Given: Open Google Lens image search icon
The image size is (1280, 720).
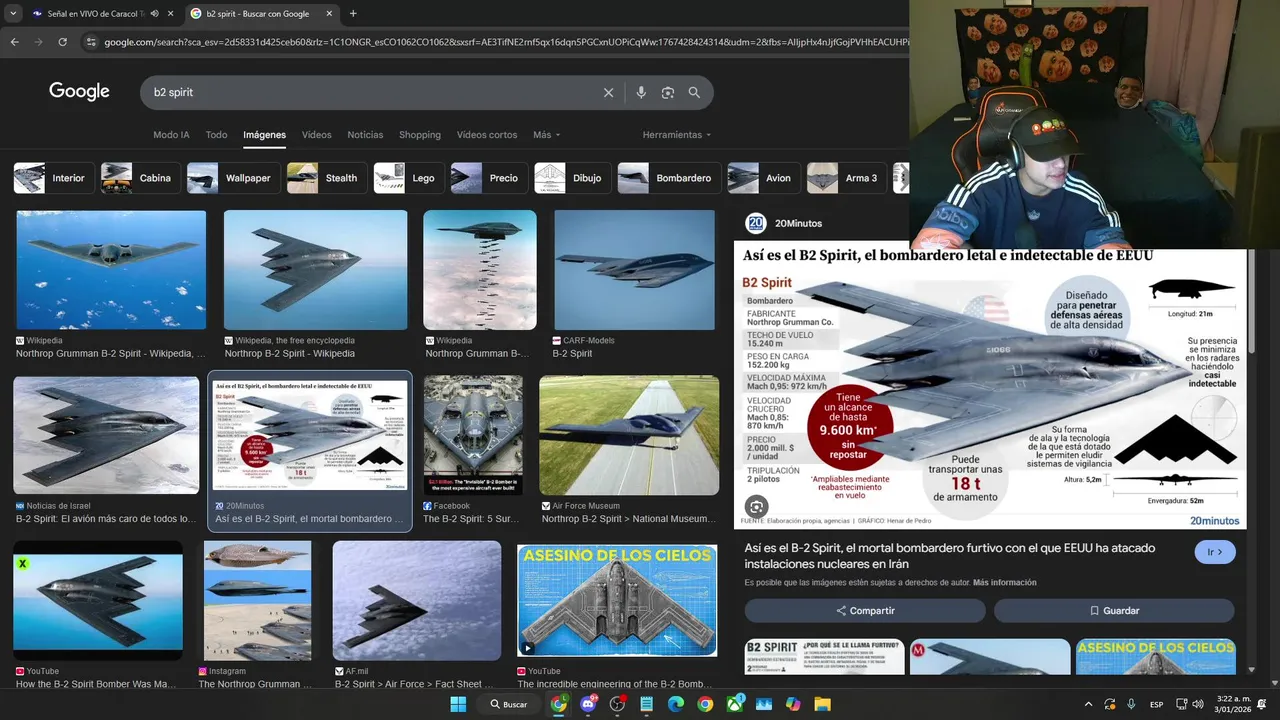Looking at the screenshot, I should (x=668, y=92).
